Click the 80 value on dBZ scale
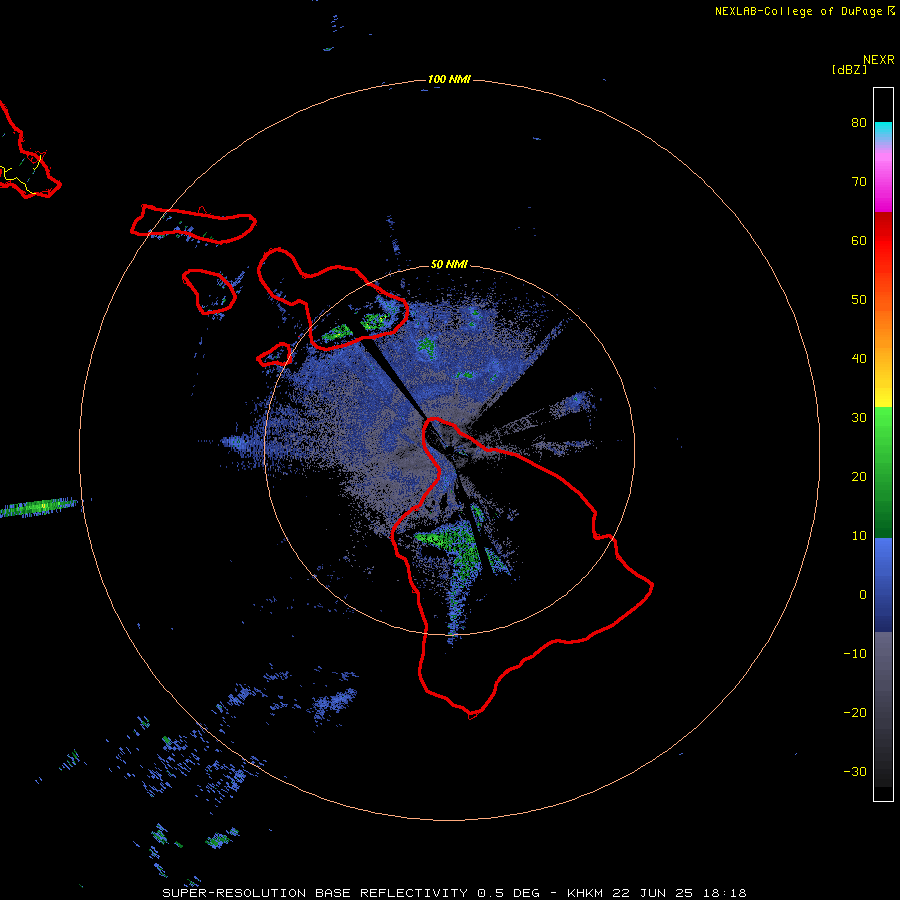 (x=859, y=122)
